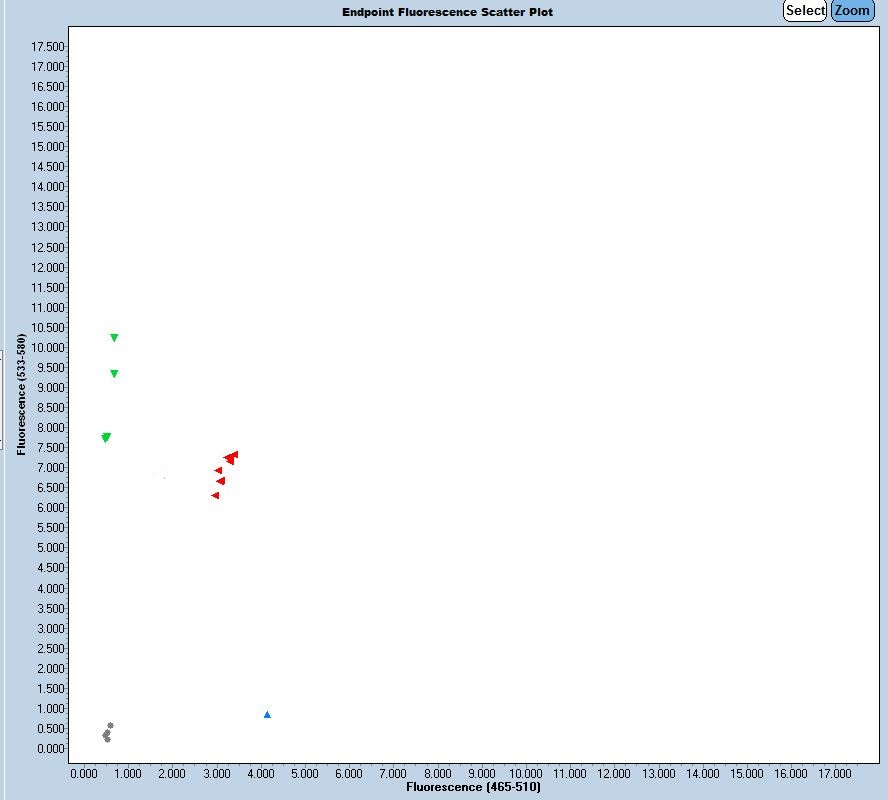Viewport: 888px width, 800px height.
Task: Select the topmost gray dot near origin
Action: point(110,725)
